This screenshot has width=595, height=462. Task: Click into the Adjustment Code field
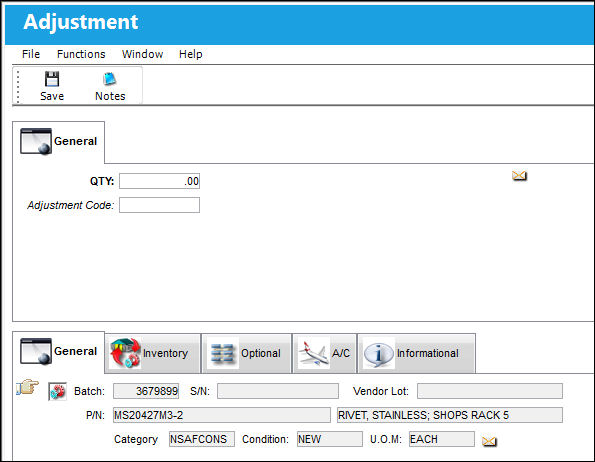pyautogui.click(x=159, y=205)
